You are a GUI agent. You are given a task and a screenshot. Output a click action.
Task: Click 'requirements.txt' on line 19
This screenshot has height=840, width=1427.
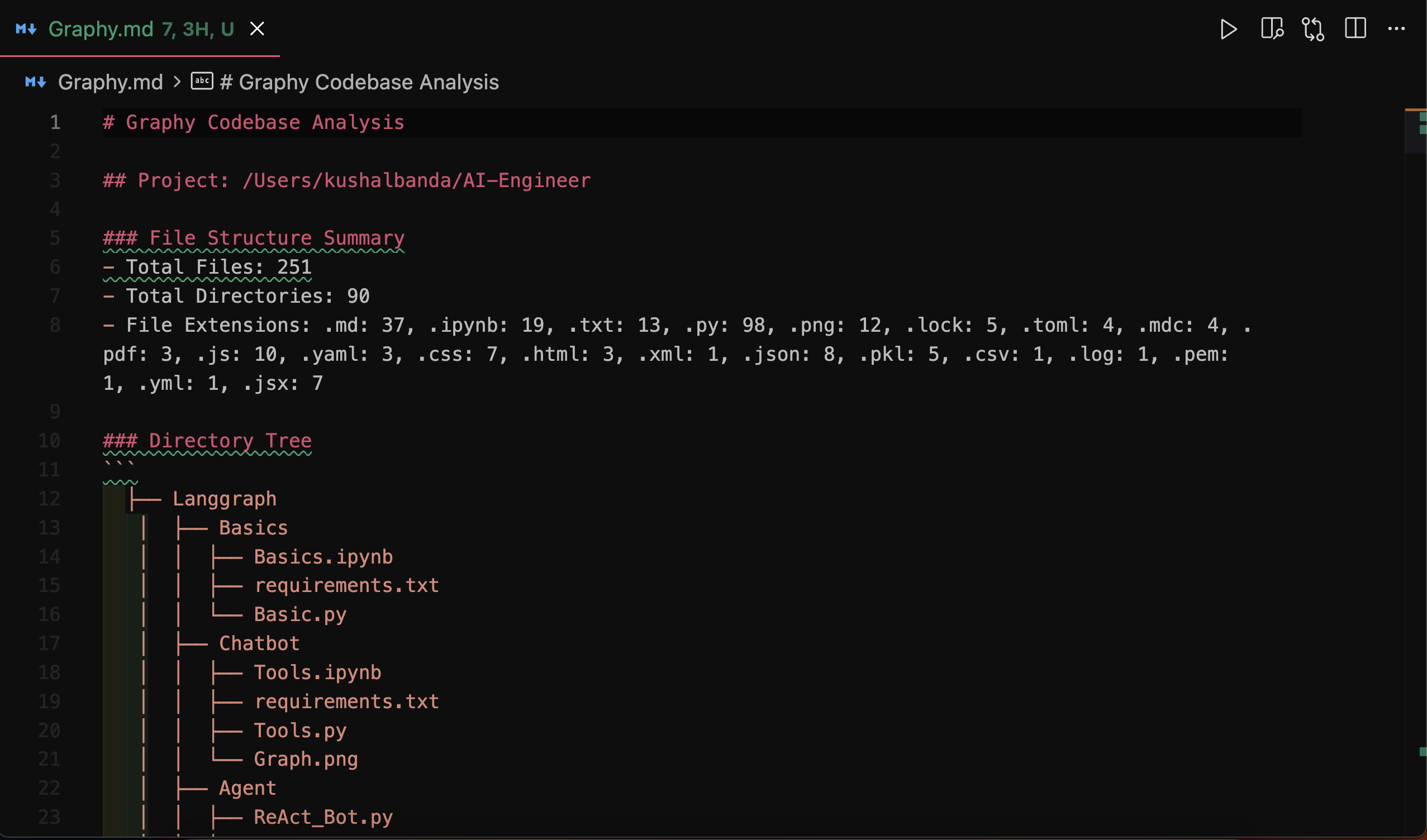pos(346,702)
